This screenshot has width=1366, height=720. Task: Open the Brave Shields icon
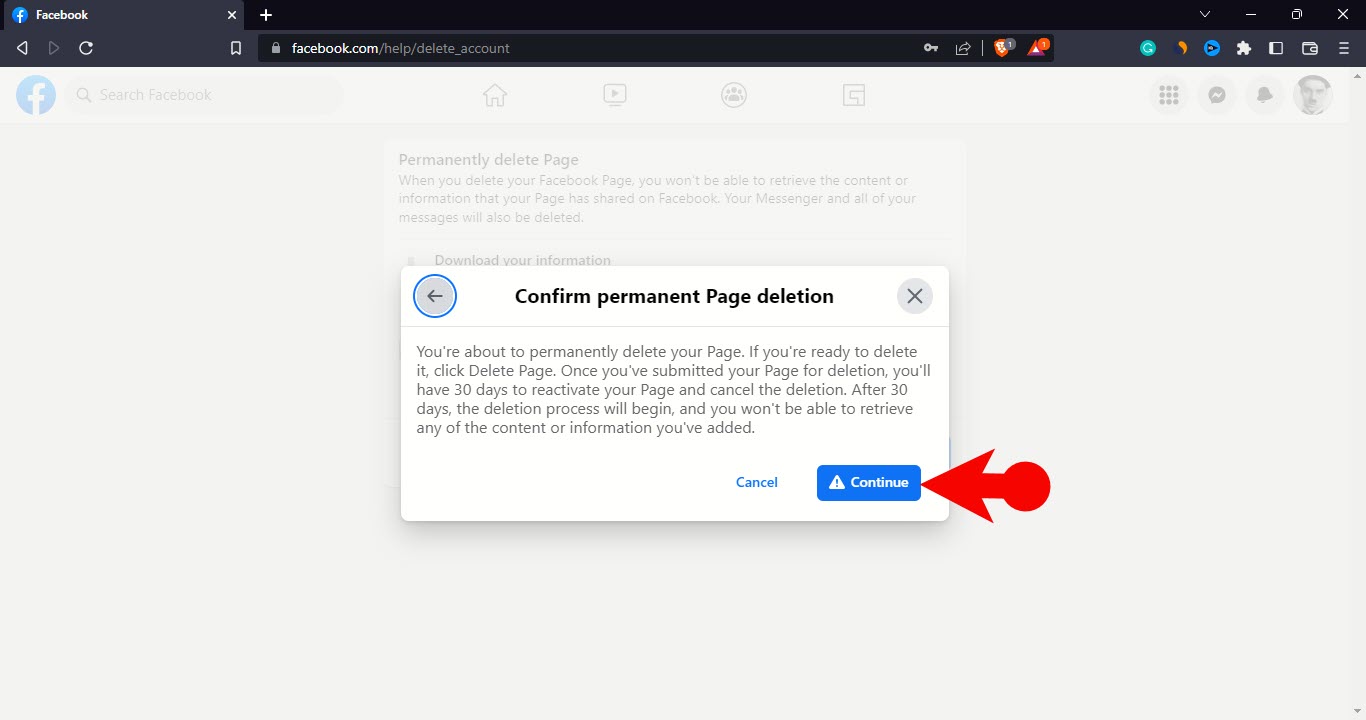pyautogui.click(x=1002, y=48)
